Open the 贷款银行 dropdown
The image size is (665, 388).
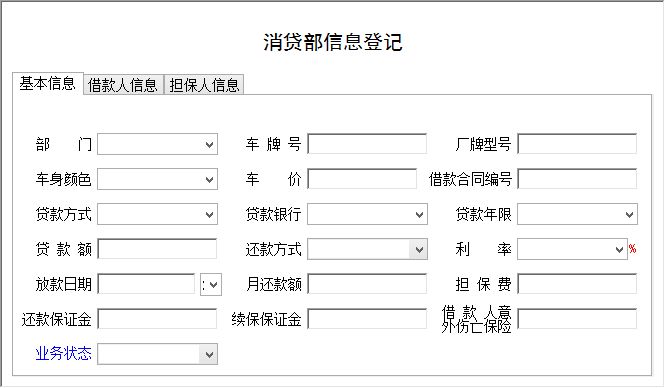tap(367, 214)
